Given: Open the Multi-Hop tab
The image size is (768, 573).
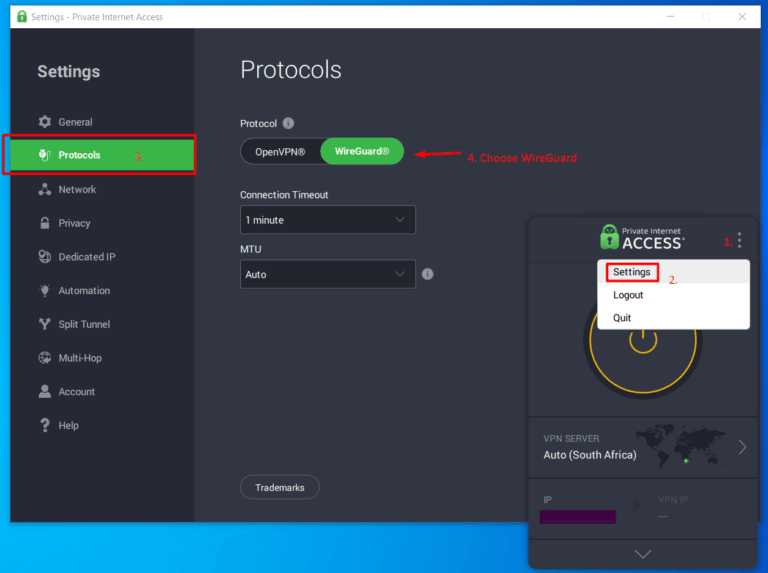Looking at the screenshot, I should pos(102,358).
